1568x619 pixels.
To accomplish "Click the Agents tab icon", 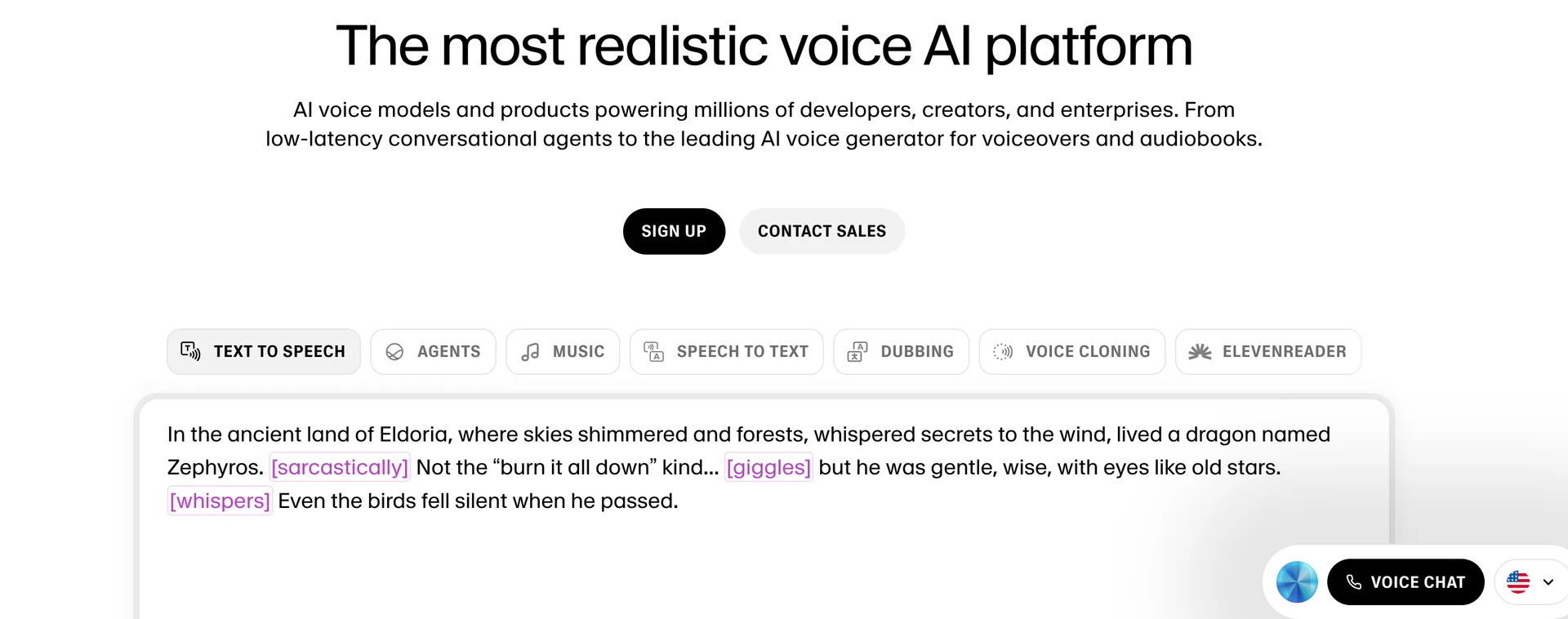I will pyautogui.click(x=394, y=352).
